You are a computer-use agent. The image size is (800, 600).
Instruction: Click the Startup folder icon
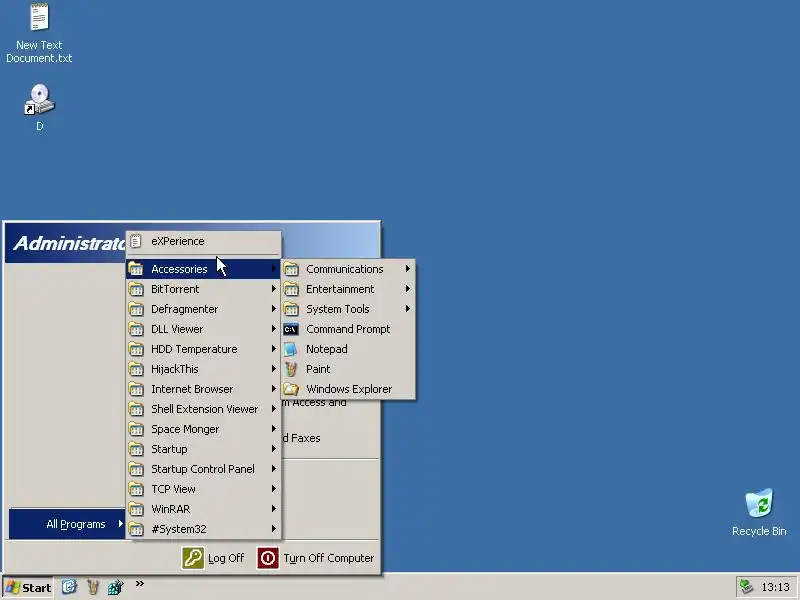coord(136,449)
